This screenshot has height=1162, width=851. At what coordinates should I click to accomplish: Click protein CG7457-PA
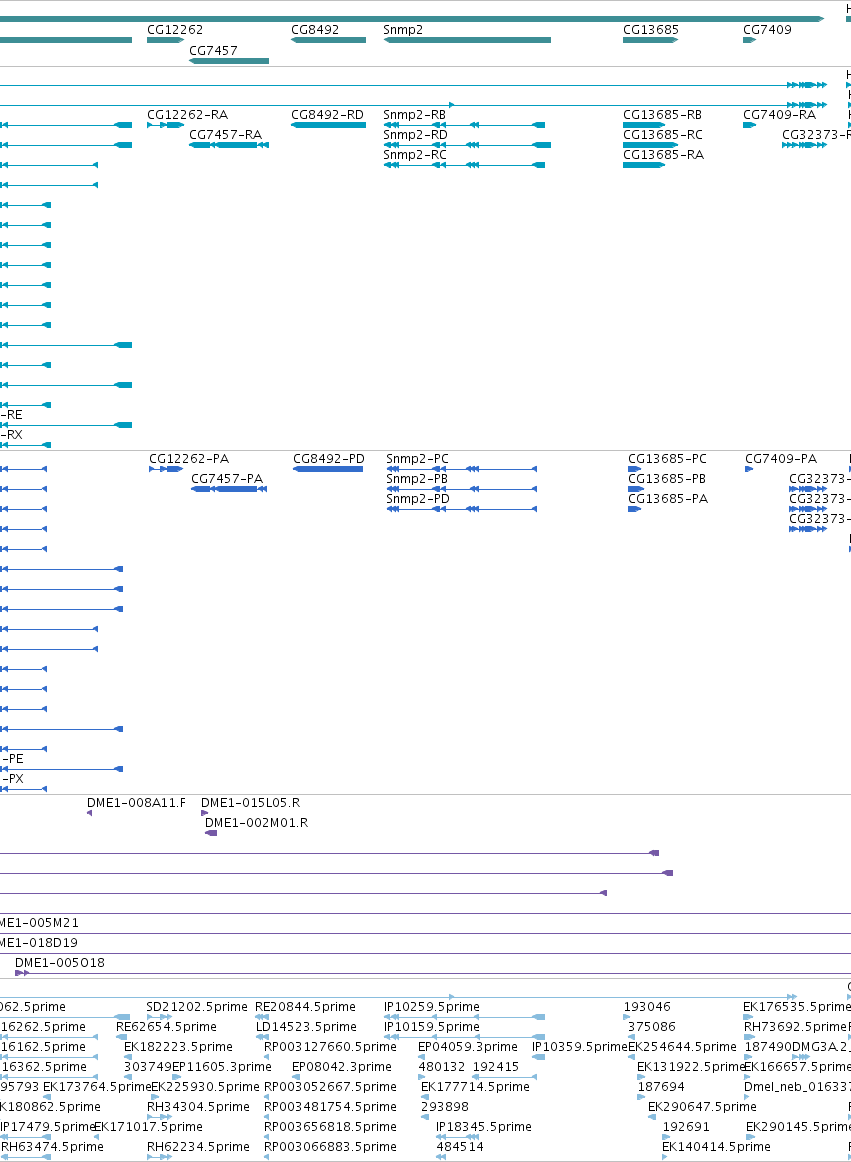coord(227,479)
